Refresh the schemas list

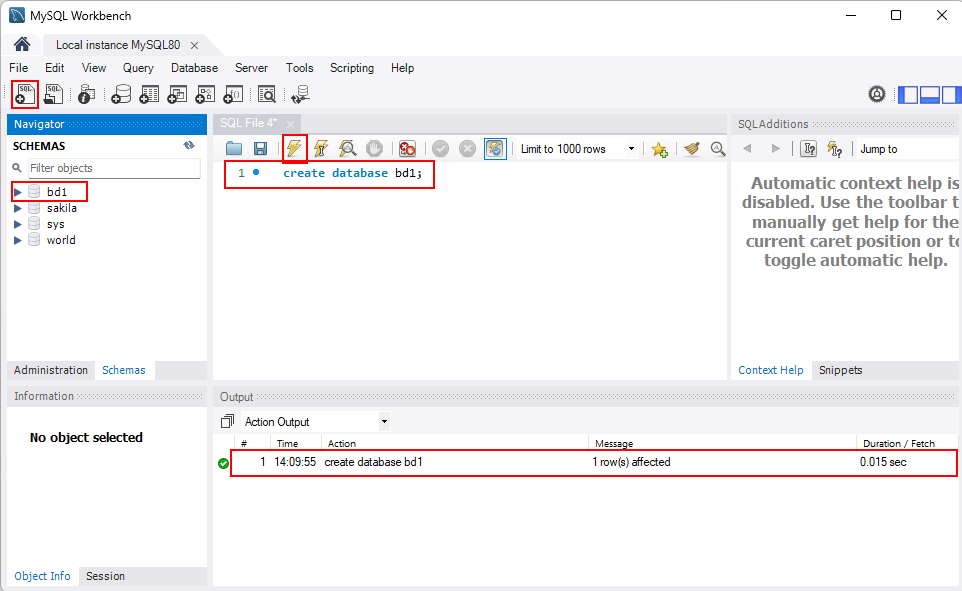pyautogui.click(x=189, y=145)
